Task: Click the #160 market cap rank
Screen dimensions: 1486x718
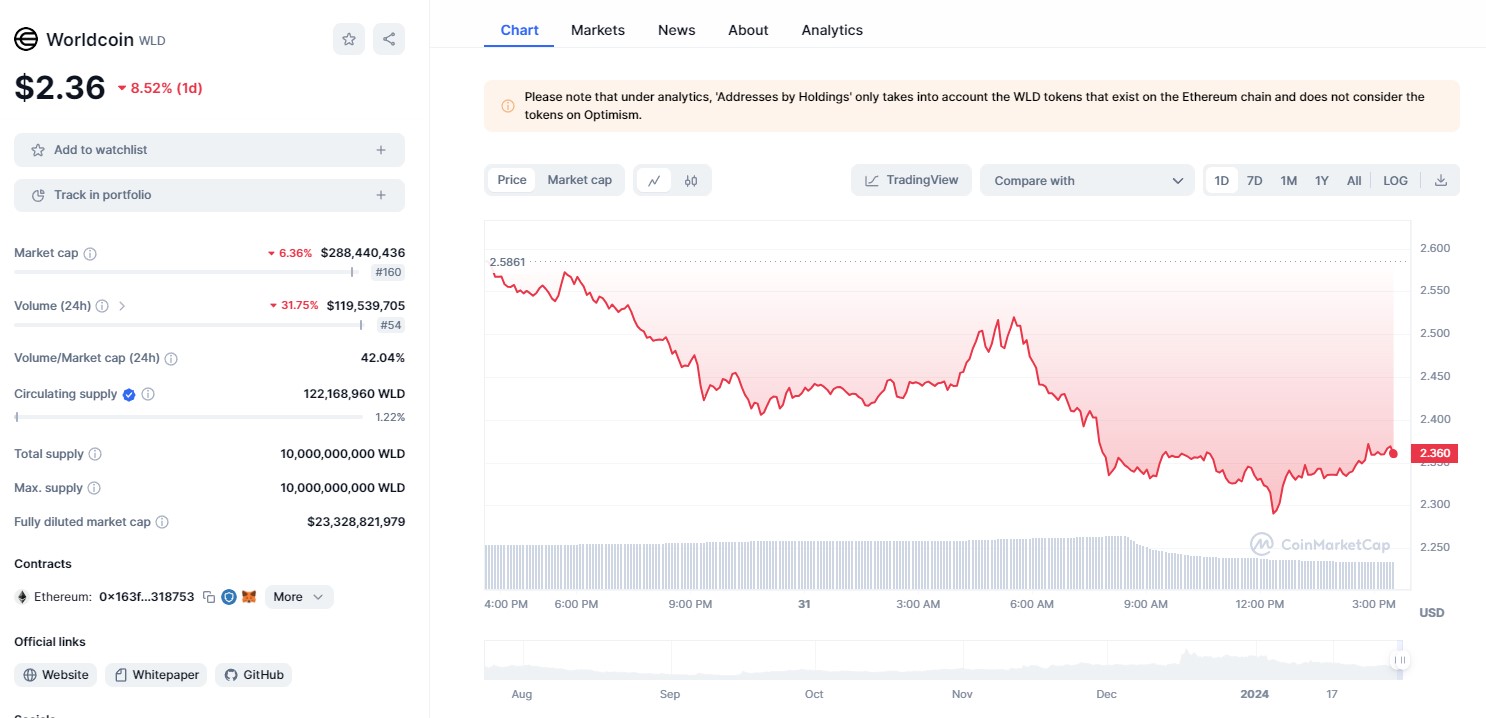Action: point(388,273)
